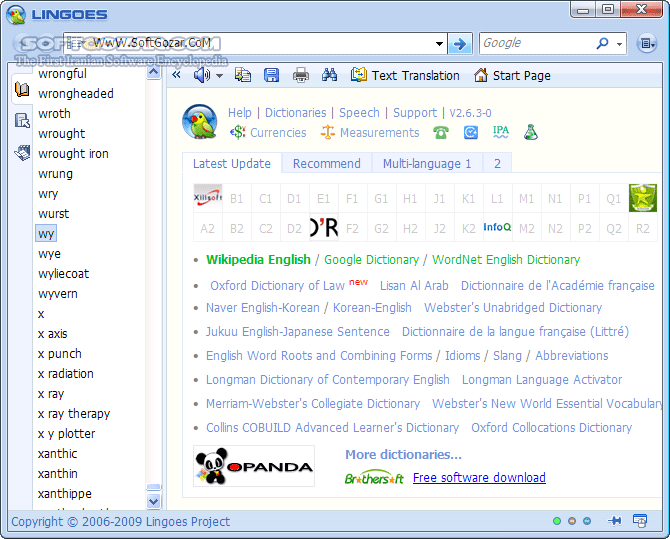670x539 pixels.
Task: Expand the search box history dropdown
Action: click(439, 44)
